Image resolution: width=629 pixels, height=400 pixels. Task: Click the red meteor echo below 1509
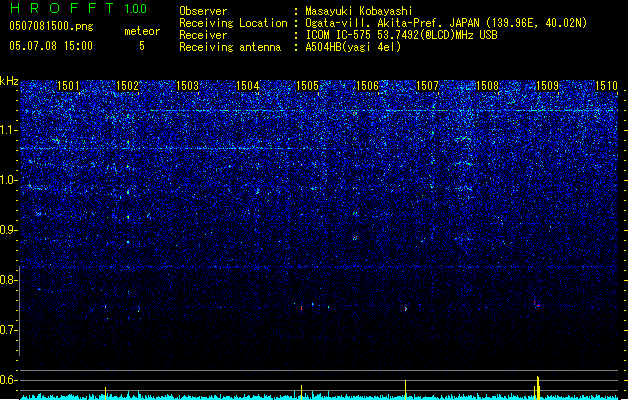[x=536, y=305]
